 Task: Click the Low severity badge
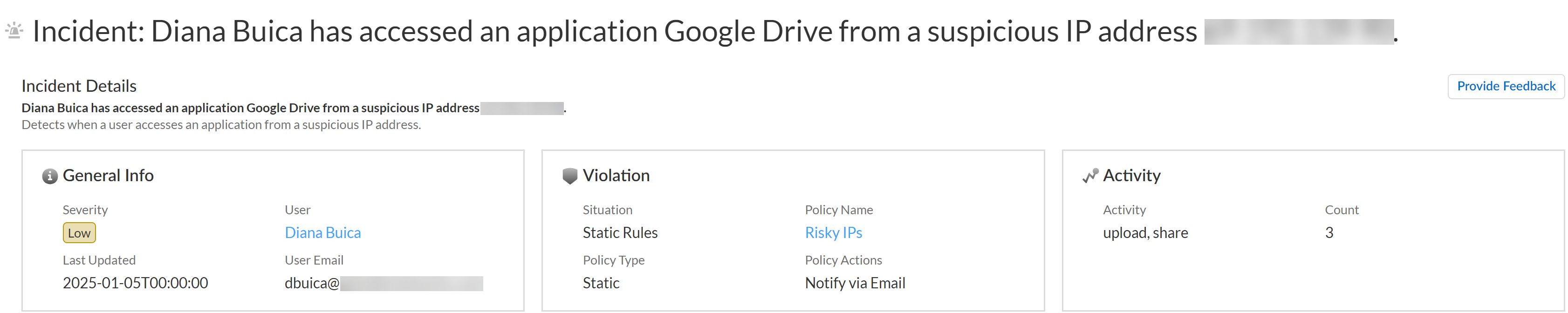point(79,232)
